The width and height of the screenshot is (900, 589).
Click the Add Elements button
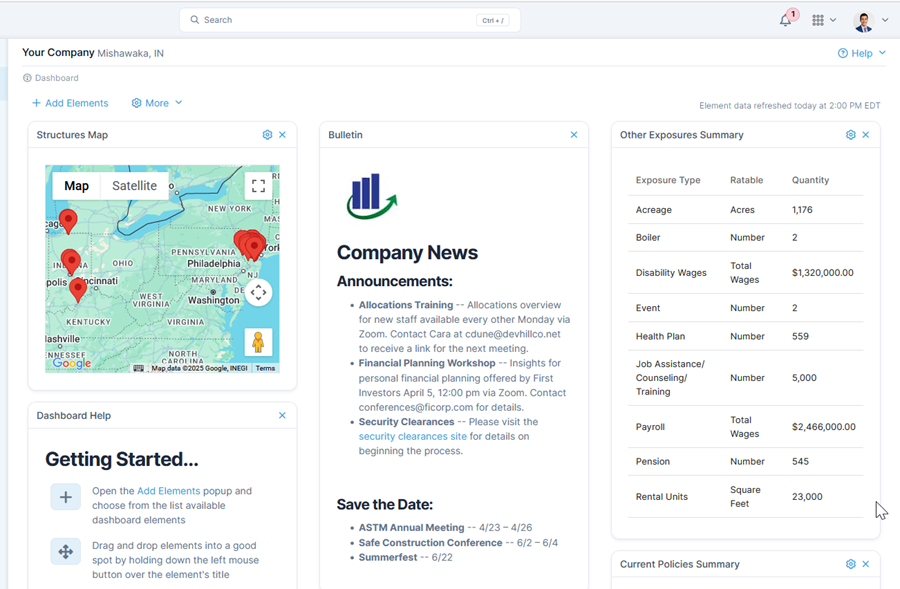[x=70, y=103]
